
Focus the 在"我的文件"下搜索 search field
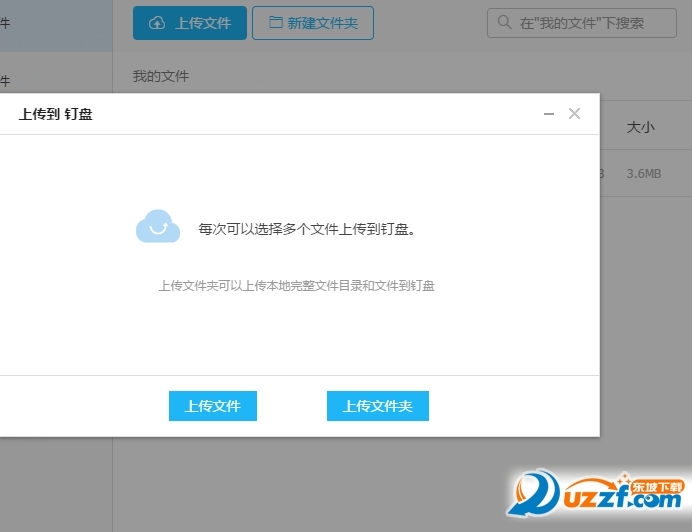pyautogui.click(x=582, y=23)
